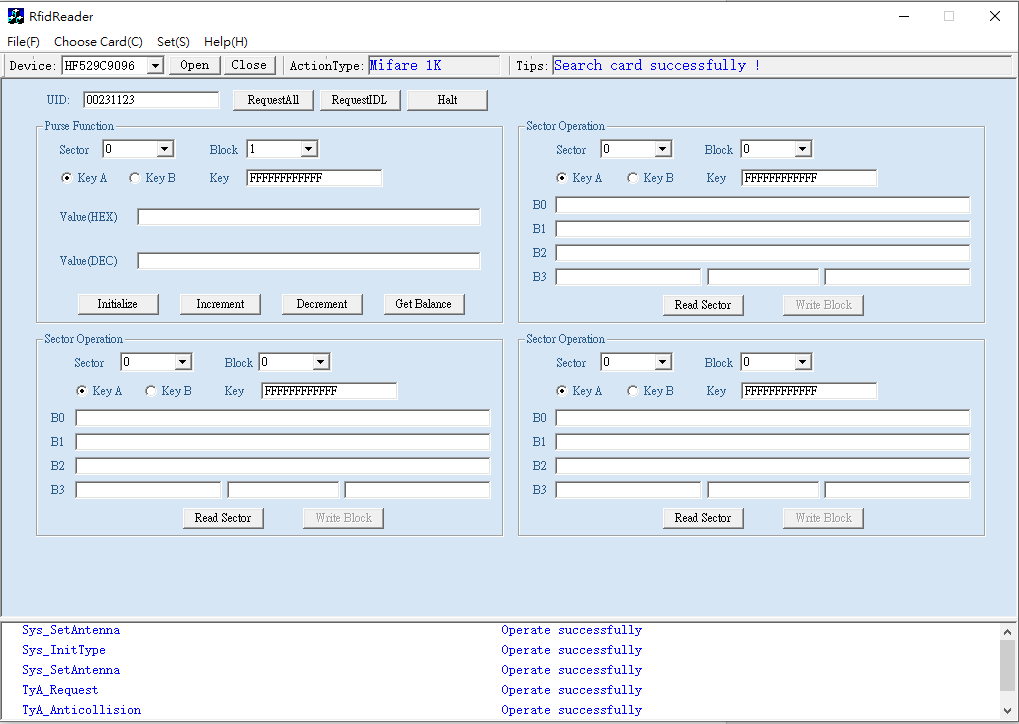The image size is (1019, 724).
Task: Click Get Balance button
Action: 423,304
